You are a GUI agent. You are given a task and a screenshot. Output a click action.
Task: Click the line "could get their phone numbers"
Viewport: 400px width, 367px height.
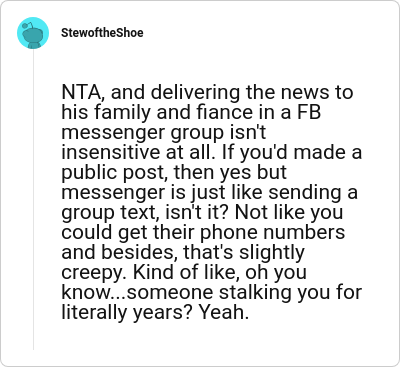click(x=203, y=232)
